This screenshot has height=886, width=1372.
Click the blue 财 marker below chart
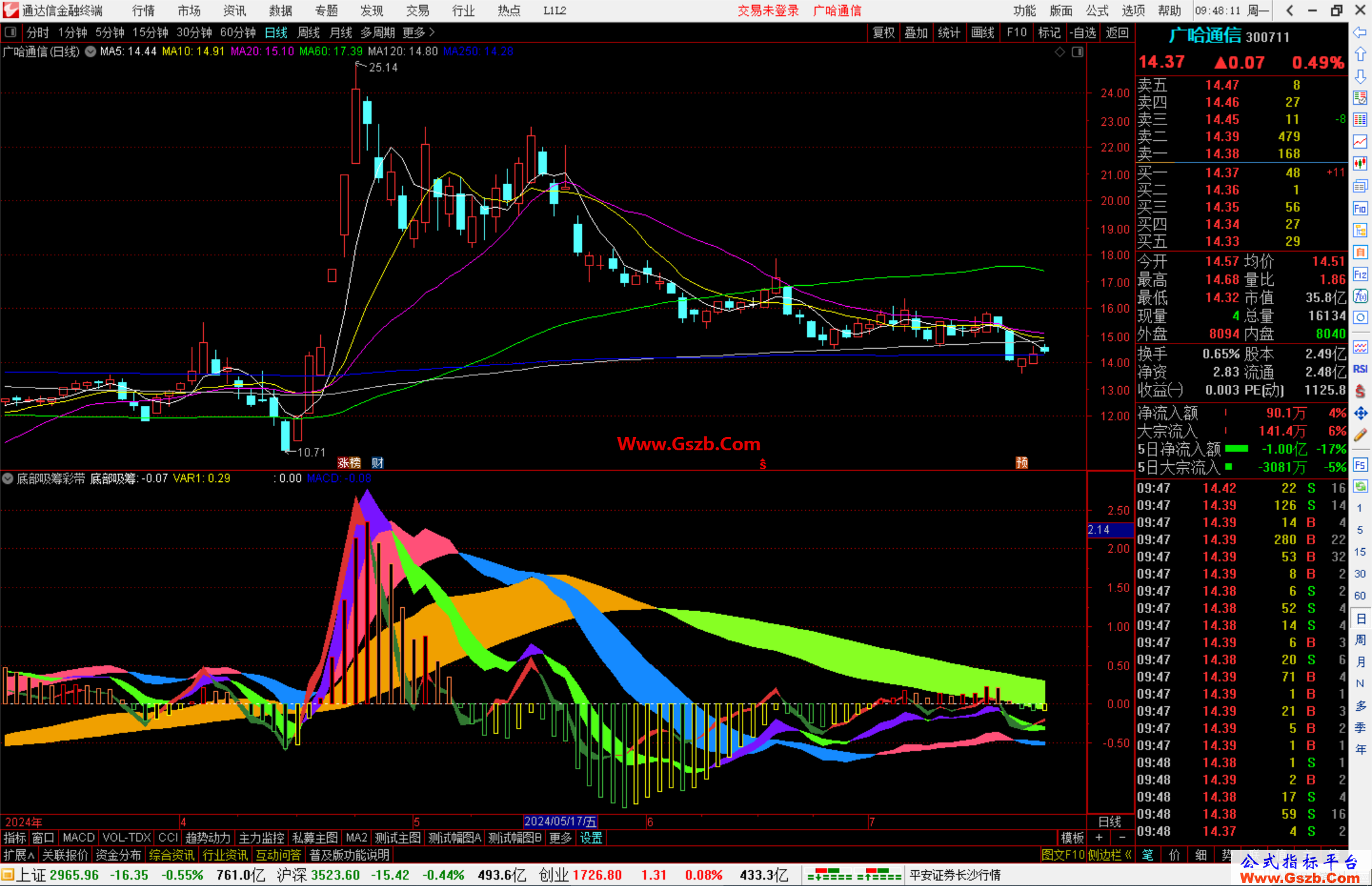pyautogui.click(x=377, y=463)
